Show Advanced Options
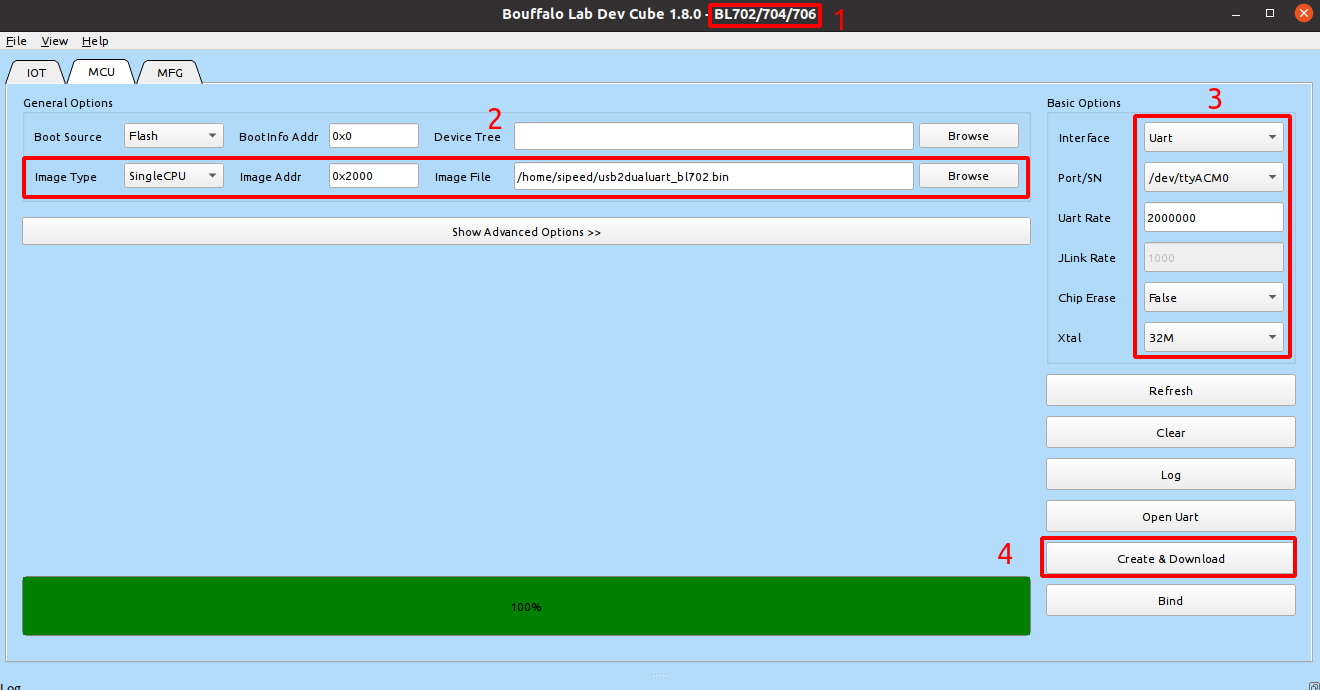 pos(526,232)
